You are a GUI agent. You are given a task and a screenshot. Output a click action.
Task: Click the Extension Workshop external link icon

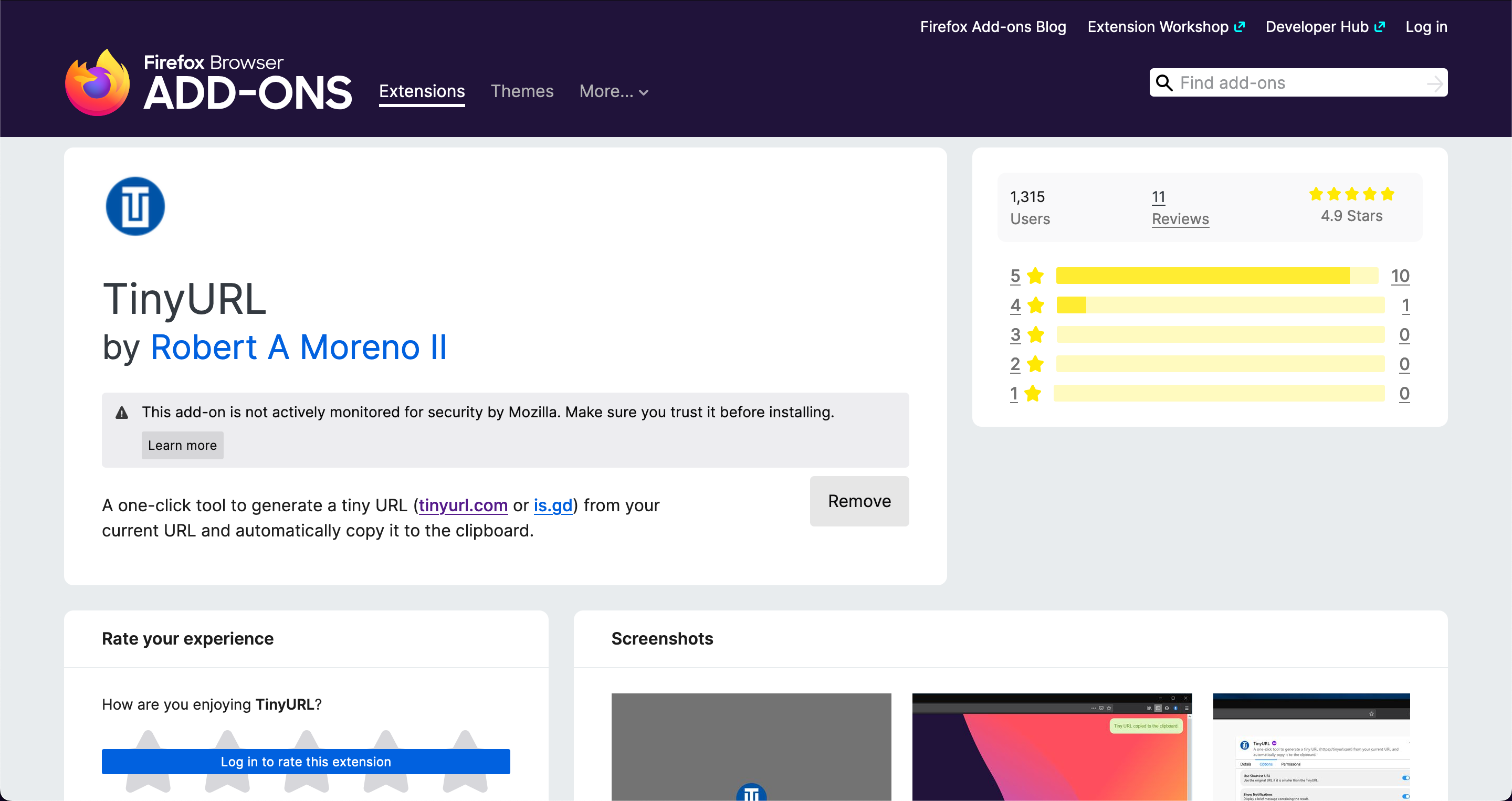tap(1239, 27)
